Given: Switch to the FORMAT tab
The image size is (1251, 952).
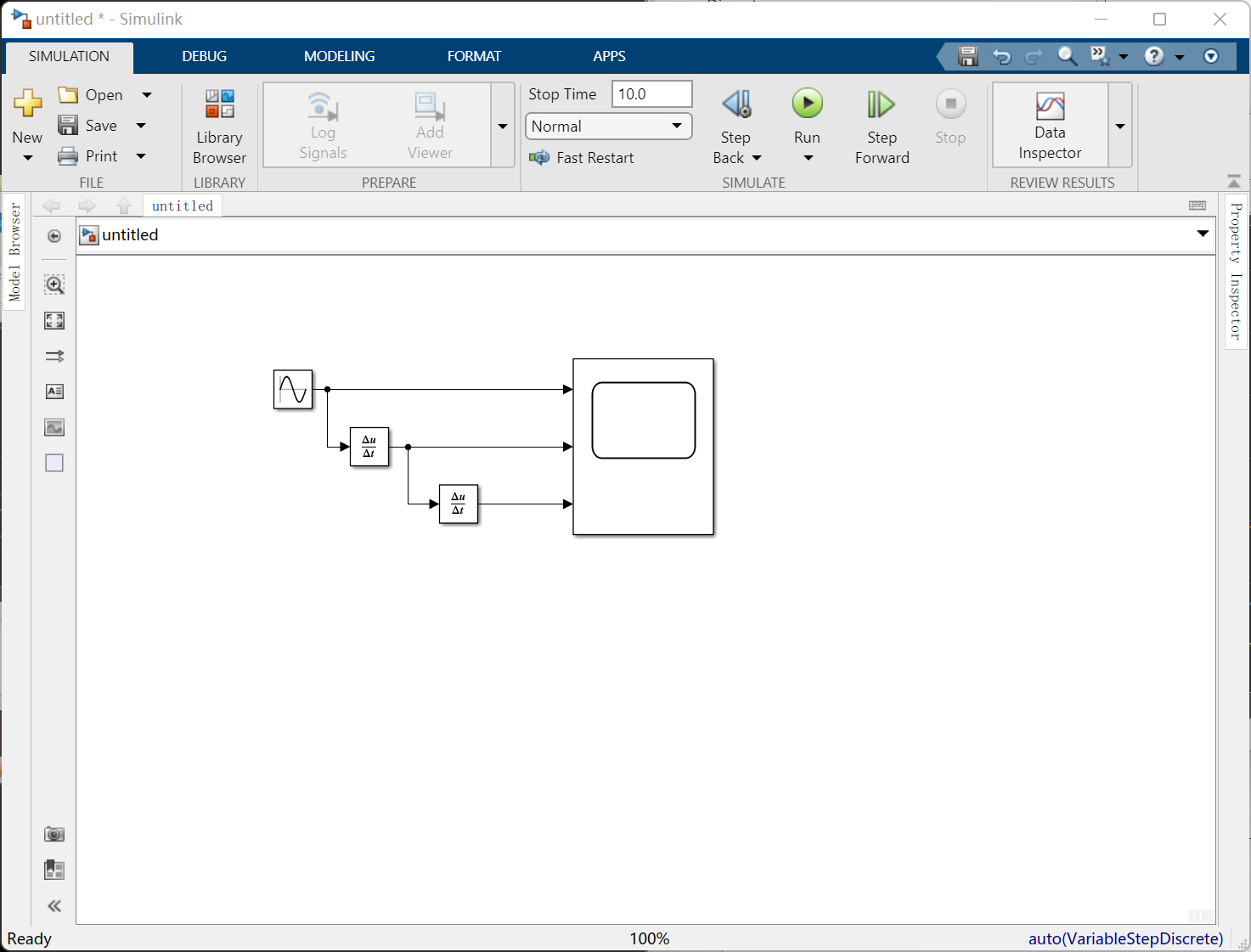Looking at the screenshot, I should [x=474, y=56].
